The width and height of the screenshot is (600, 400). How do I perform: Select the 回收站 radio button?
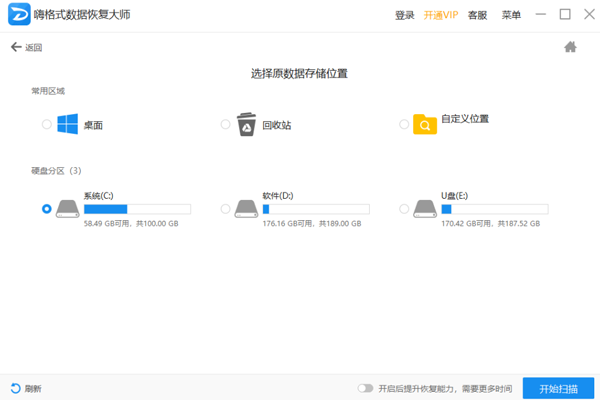(225, 125)
